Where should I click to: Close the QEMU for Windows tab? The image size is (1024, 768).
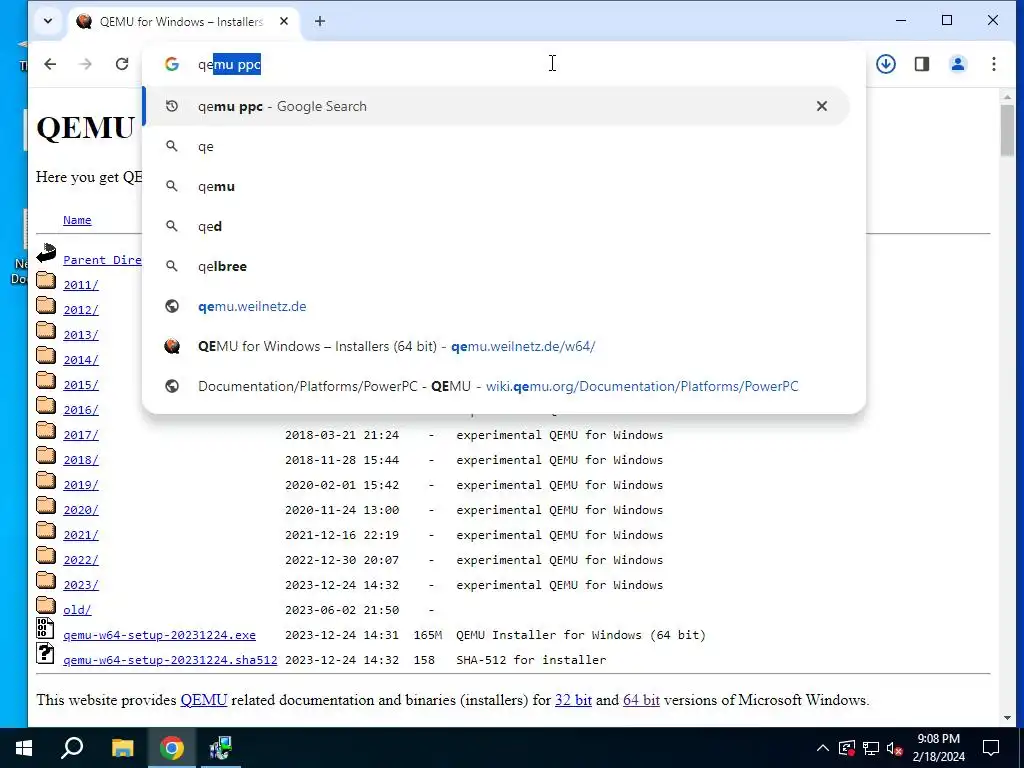click(283, 21)
